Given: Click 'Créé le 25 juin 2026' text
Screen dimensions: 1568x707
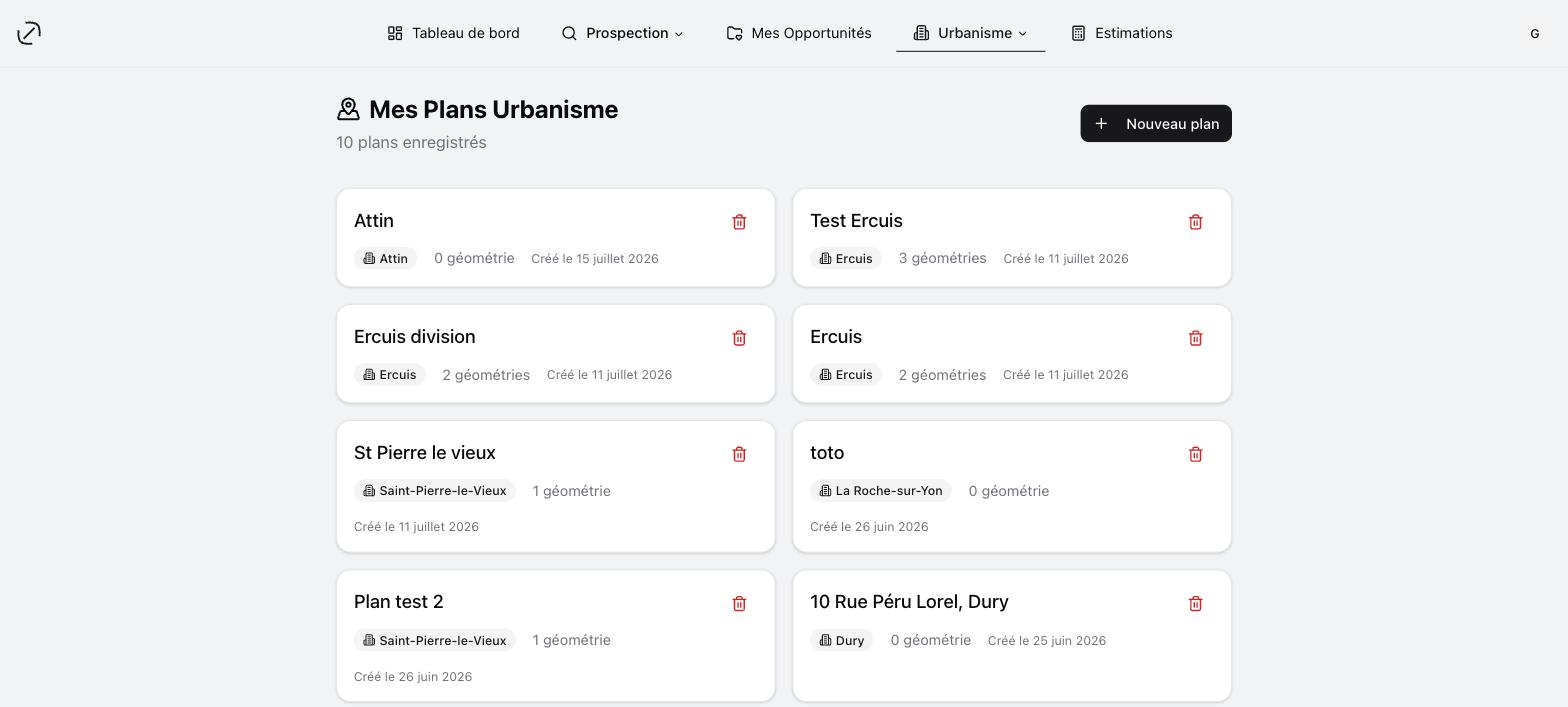Looking at the screenshot, I should click(x=1047, y=641).
